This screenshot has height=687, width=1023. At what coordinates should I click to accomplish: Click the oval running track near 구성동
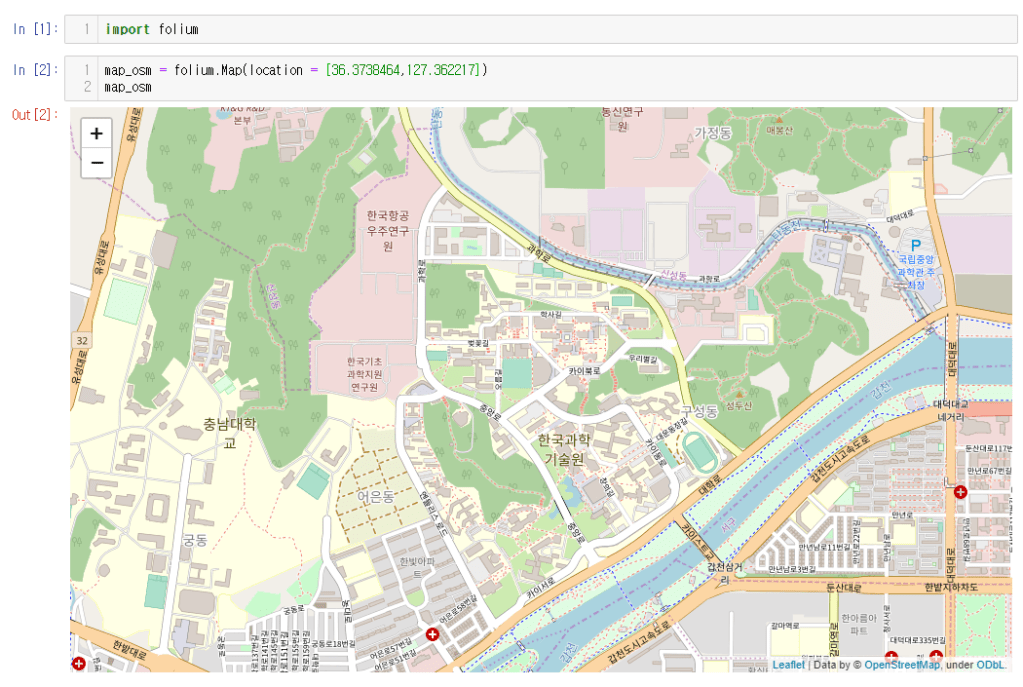click(x=698, y=452)
